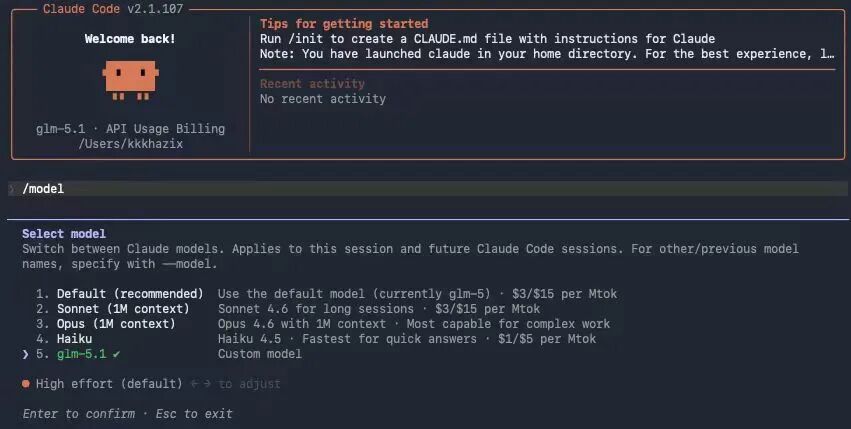Click the Tips for getting started heading
This screenshot has height=429, width=851.
point(344,24)
